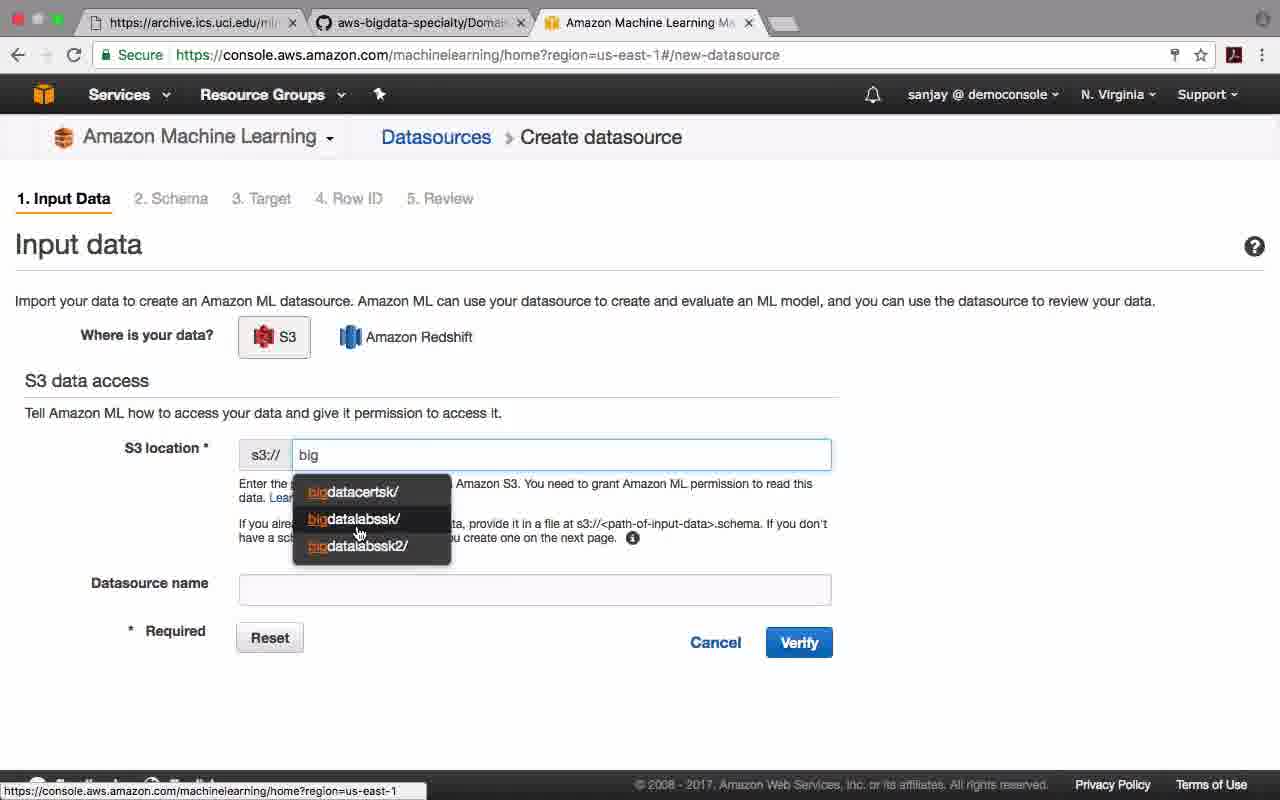This screenshot has height=800, width=1280.
Task: Click the Reset button
Action: point(270,638)
